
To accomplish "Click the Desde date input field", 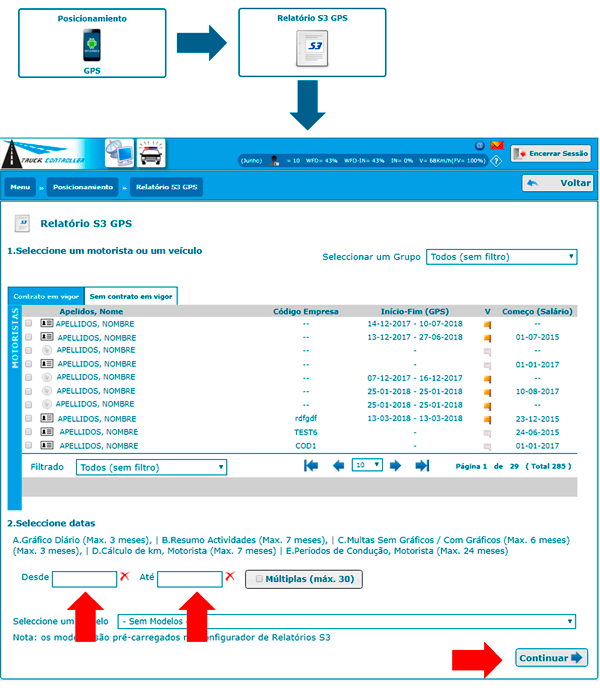I will point(85,579).
